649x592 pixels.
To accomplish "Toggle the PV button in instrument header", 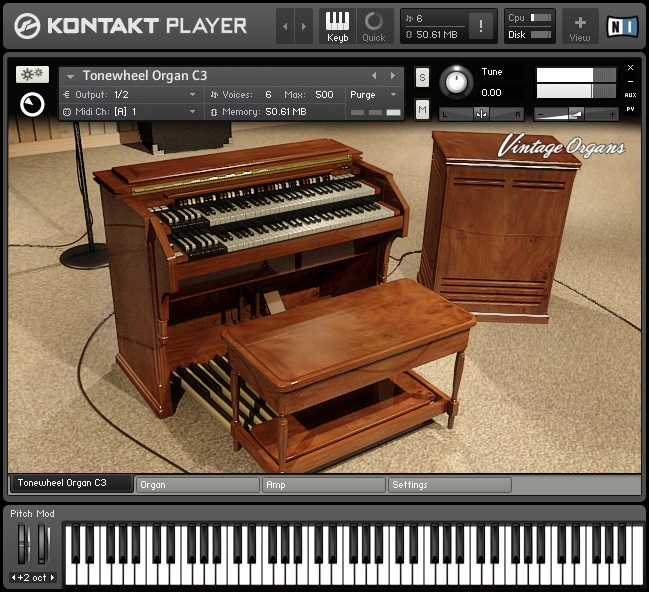I will coord(630,108).
